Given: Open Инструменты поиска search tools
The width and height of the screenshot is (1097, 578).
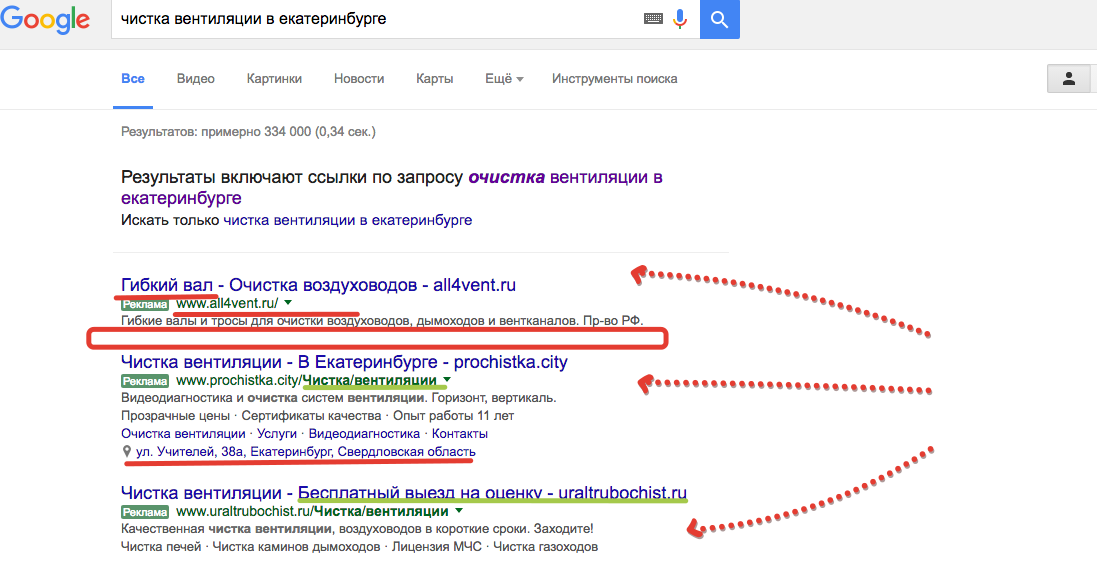Looking at the screenshot, I should 614,78.
